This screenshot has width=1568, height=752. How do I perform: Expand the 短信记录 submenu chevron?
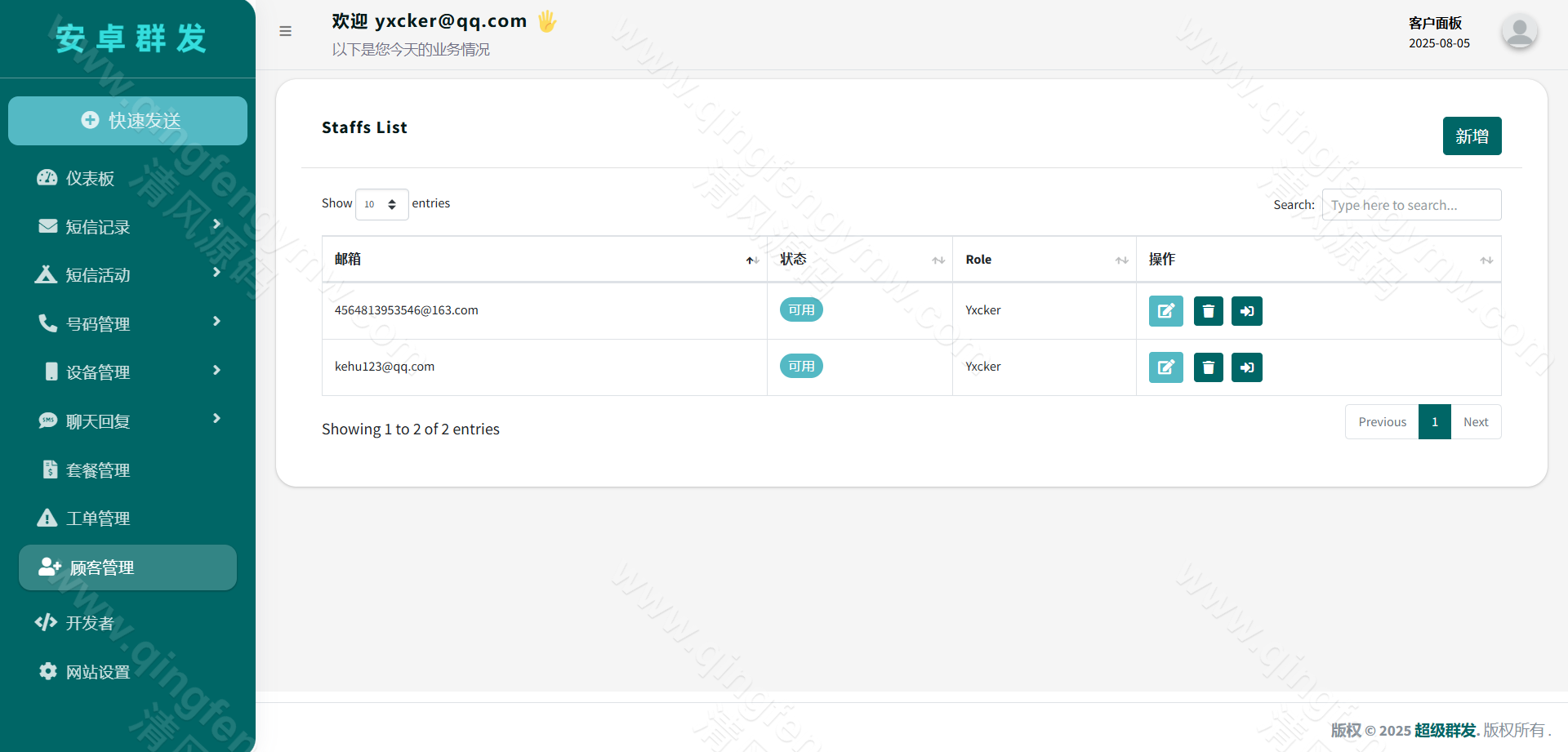point(216,224)
